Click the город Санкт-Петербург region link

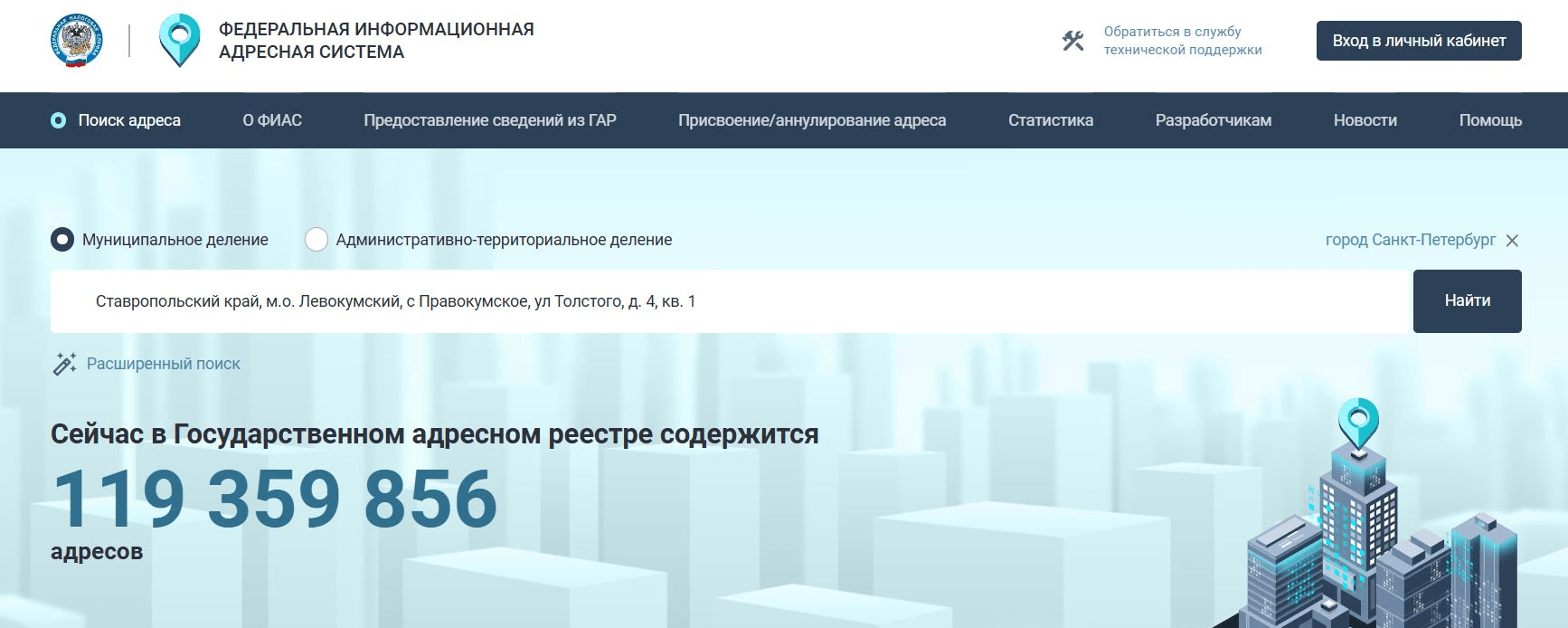click(x=1411, y=240)
